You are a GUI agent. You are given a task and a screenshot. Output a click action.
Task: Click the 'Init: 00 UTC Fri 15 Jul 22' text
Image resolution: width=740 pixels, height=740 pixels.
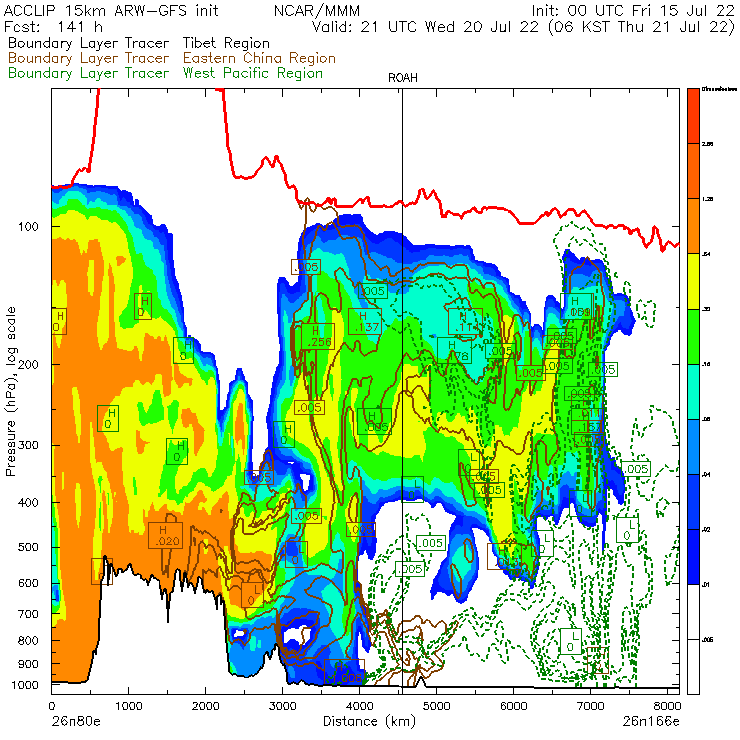pos(633,10)
